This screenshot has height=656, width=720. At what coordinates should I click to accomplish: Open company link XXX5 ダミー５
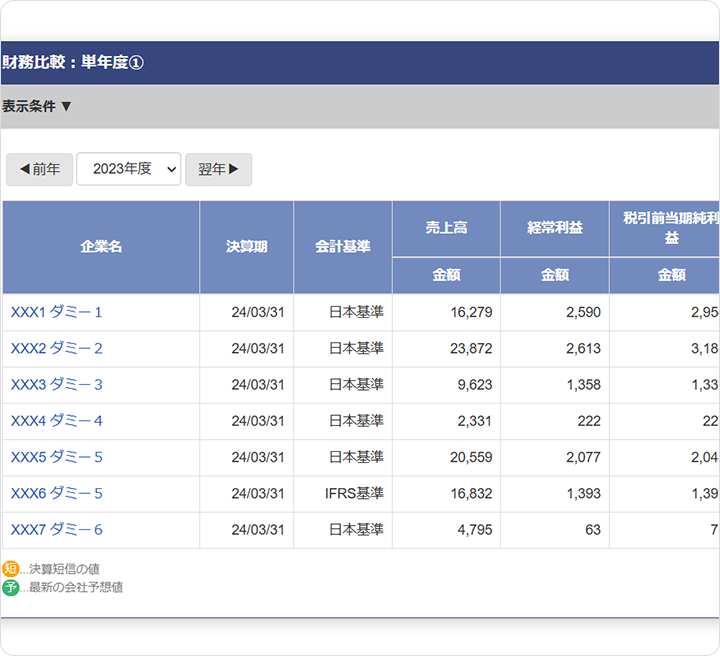(57, 457)
